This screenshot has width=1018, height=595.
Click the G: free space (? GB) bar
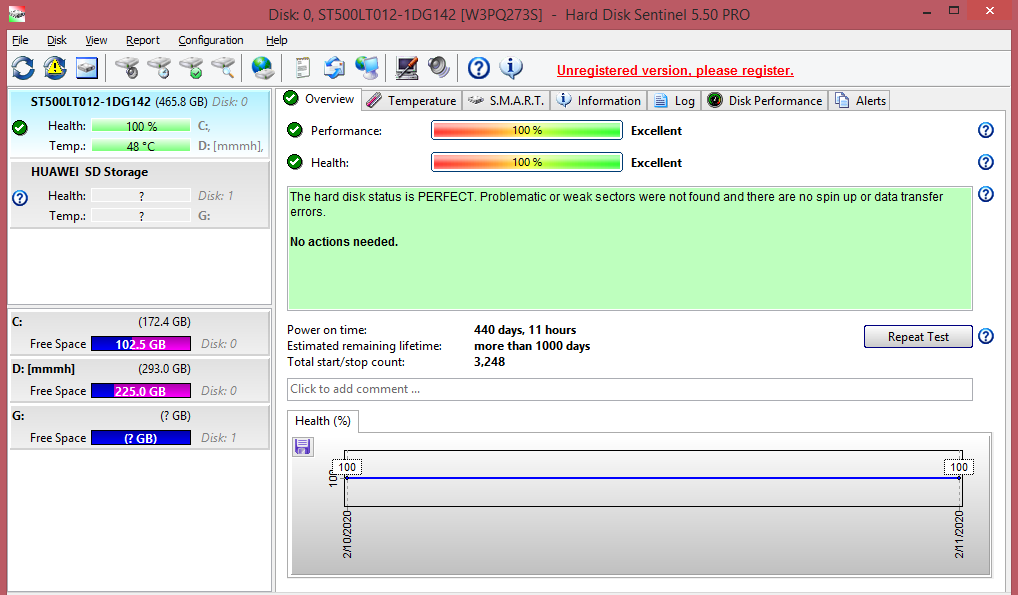pos(141,438)
